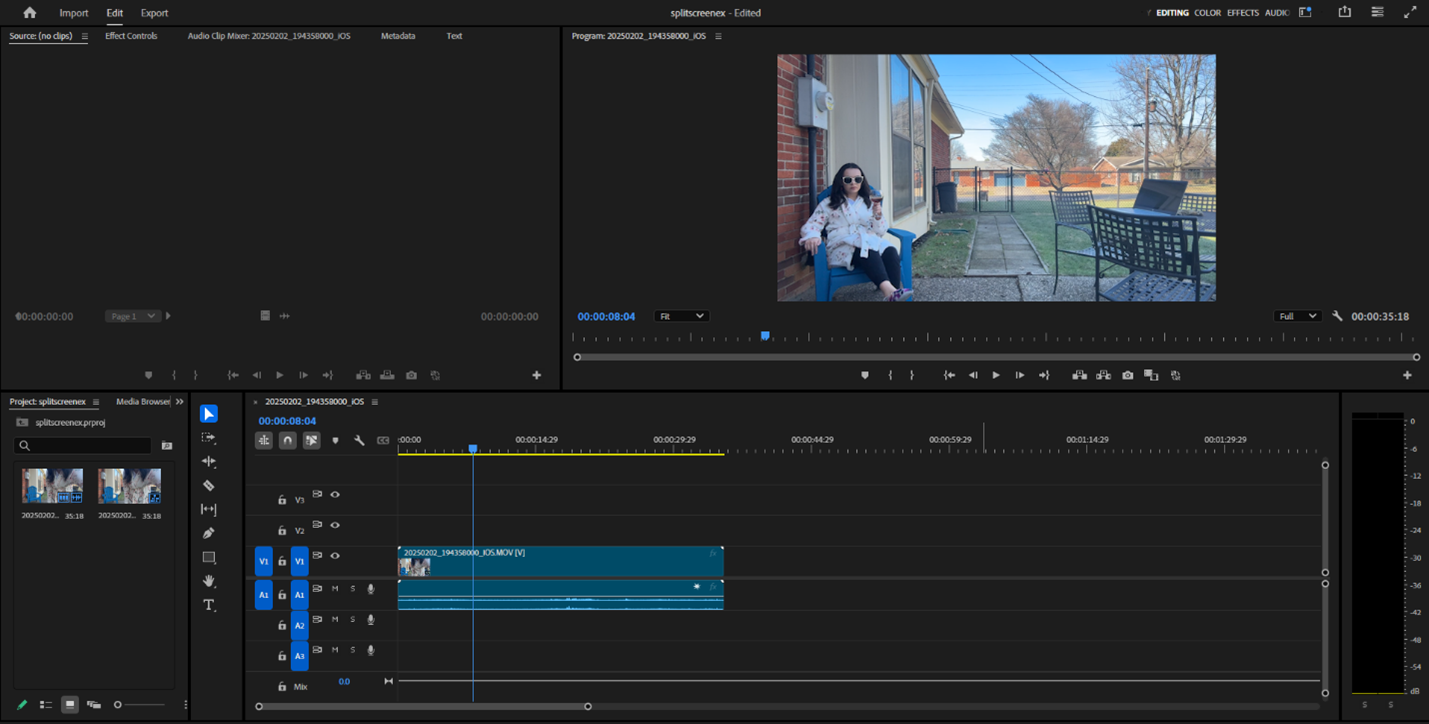Viewport: 1429px width, 724px height.
Task: Open Program Monitor panel menu
Action: tap(718, 36)
